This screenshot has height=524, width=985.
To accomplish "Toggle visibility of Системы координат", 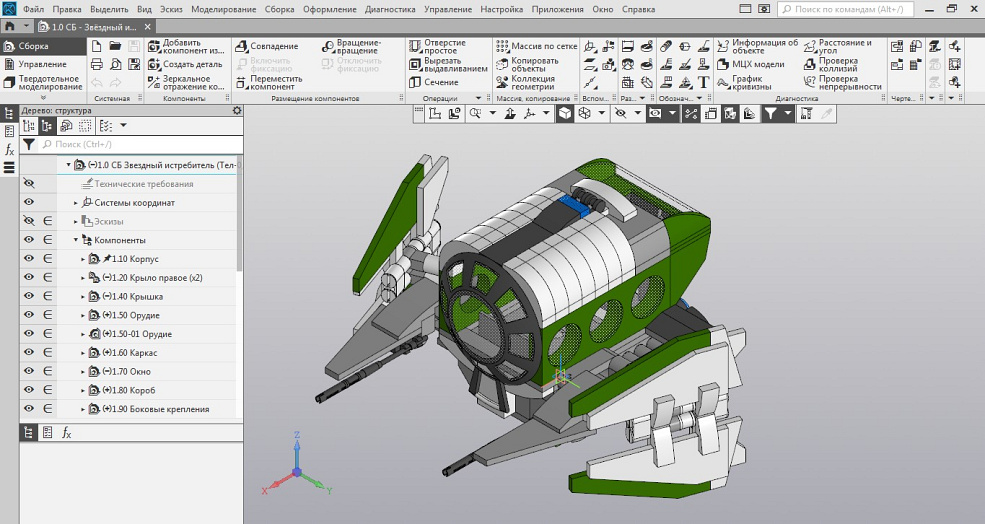I will [x=28, y=203].
